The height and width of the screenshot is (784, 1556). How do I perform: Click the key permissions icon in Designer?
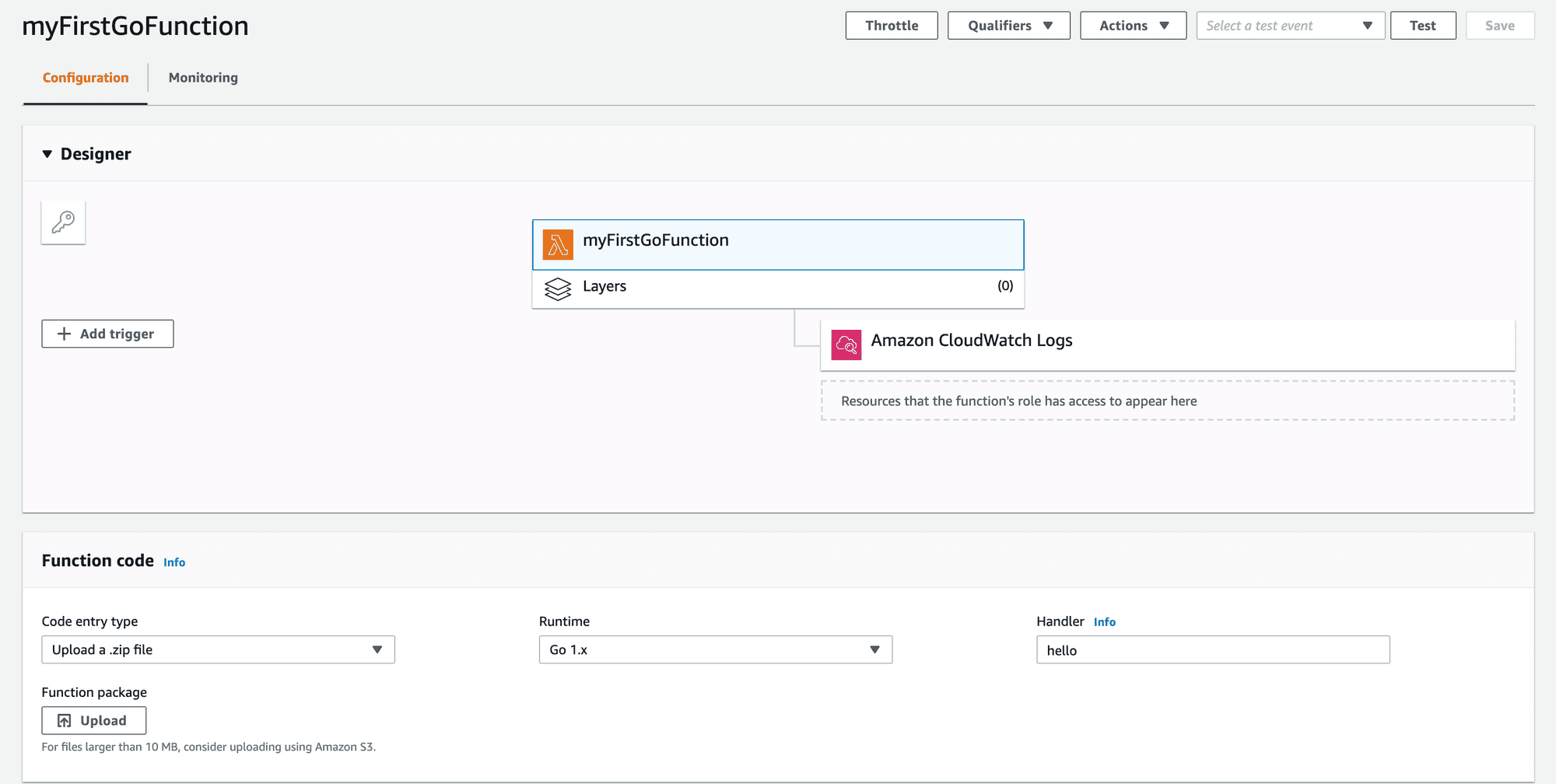click(63, 222)
